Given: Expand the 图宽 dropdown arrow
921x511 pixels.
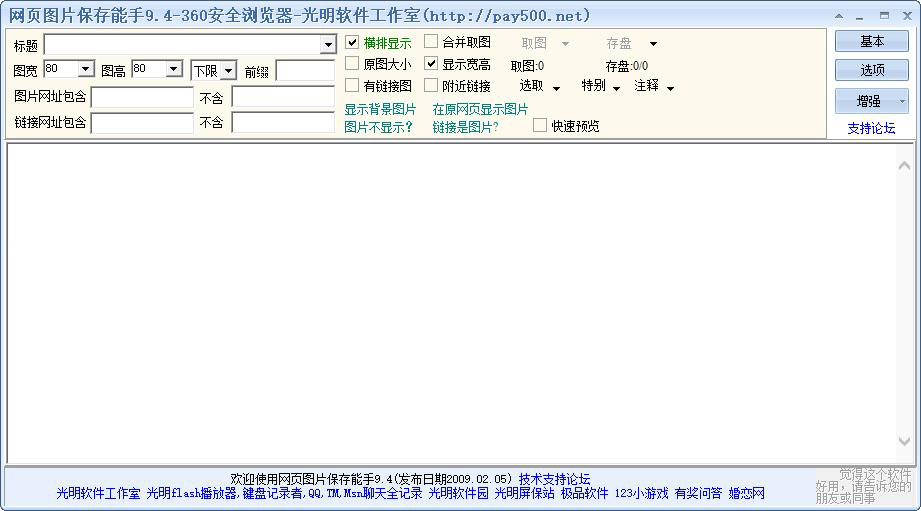Looking at the screenshot, I should [86, 69].
